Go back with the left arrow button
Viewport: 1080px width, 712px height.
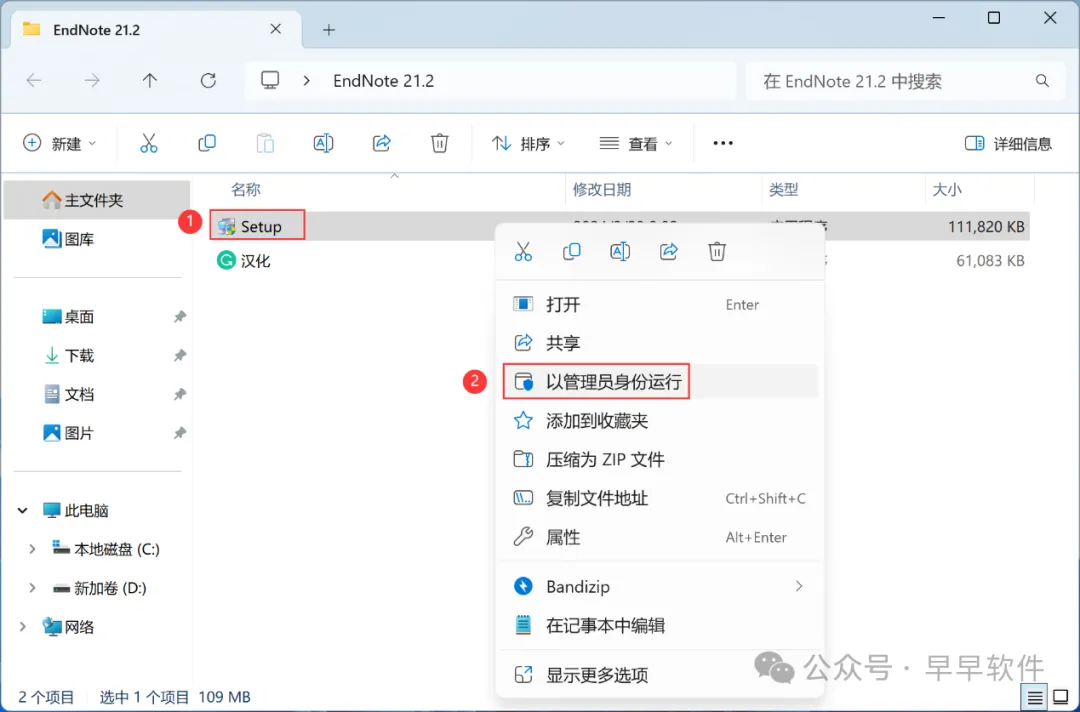click(34, 81)
